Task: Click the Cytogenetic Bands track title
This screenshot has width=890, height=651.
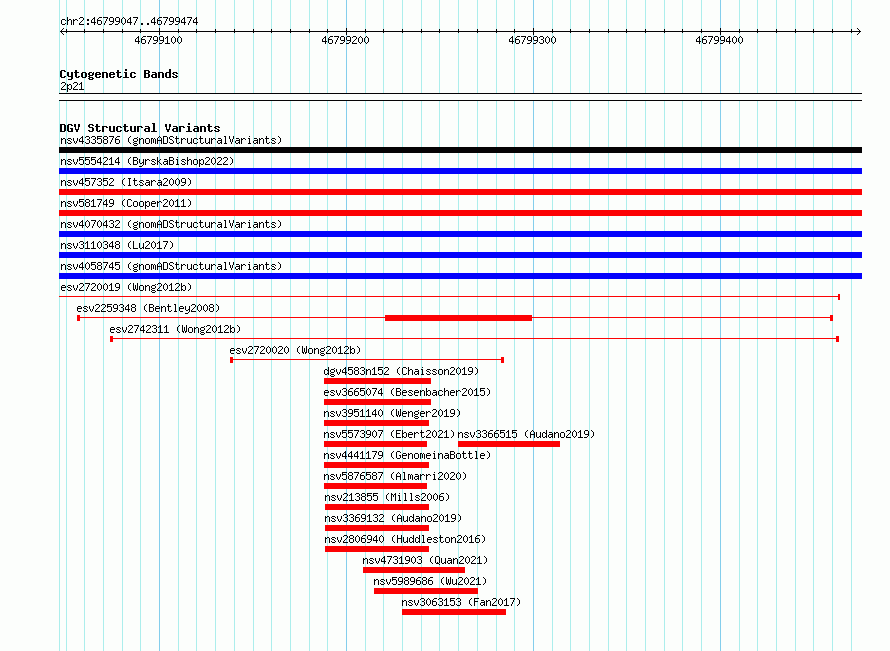Action: 119,74
